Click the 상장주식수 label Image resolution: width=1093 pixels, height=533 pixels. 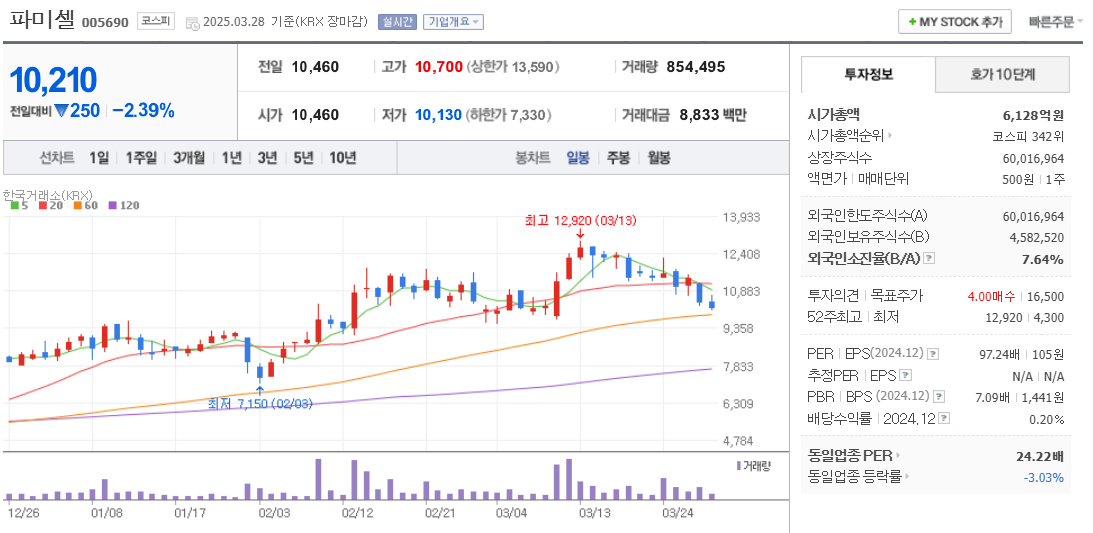coord(839,157)
